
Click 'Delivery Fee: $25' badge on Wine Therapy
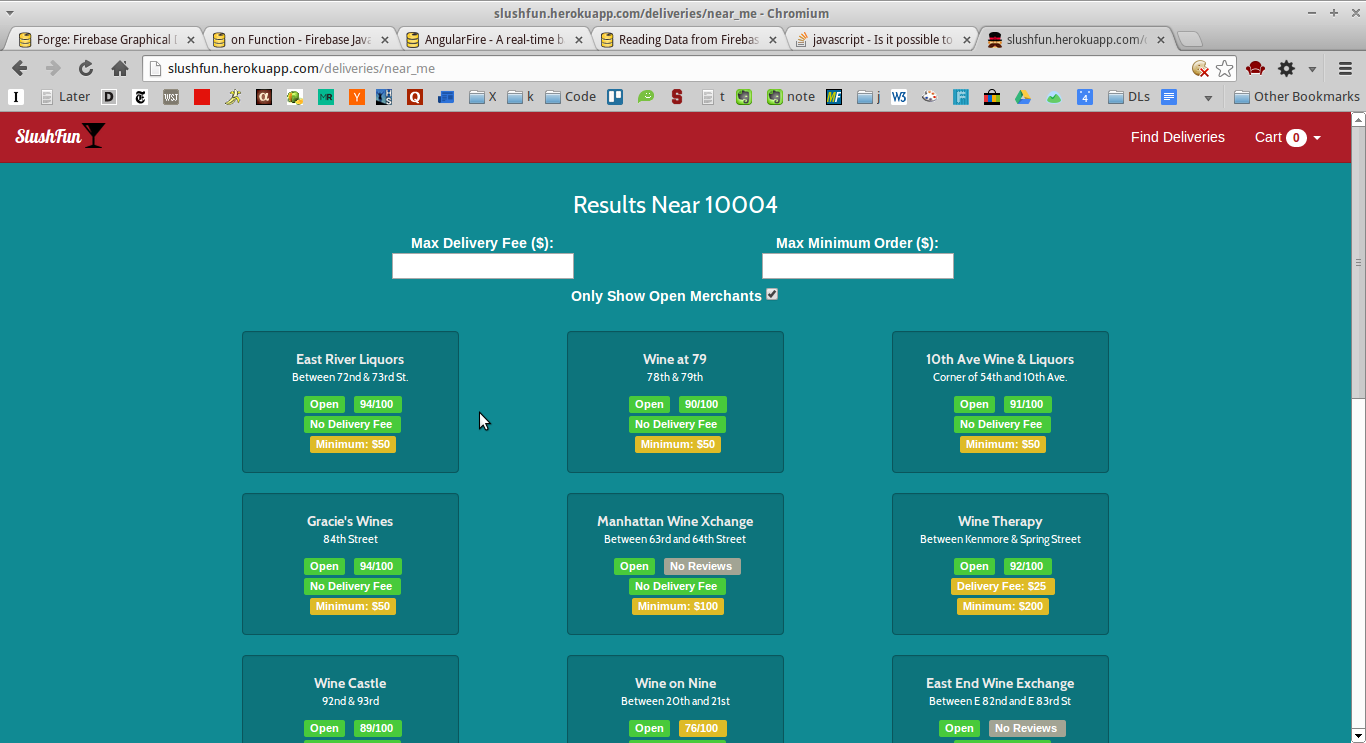1002,586
